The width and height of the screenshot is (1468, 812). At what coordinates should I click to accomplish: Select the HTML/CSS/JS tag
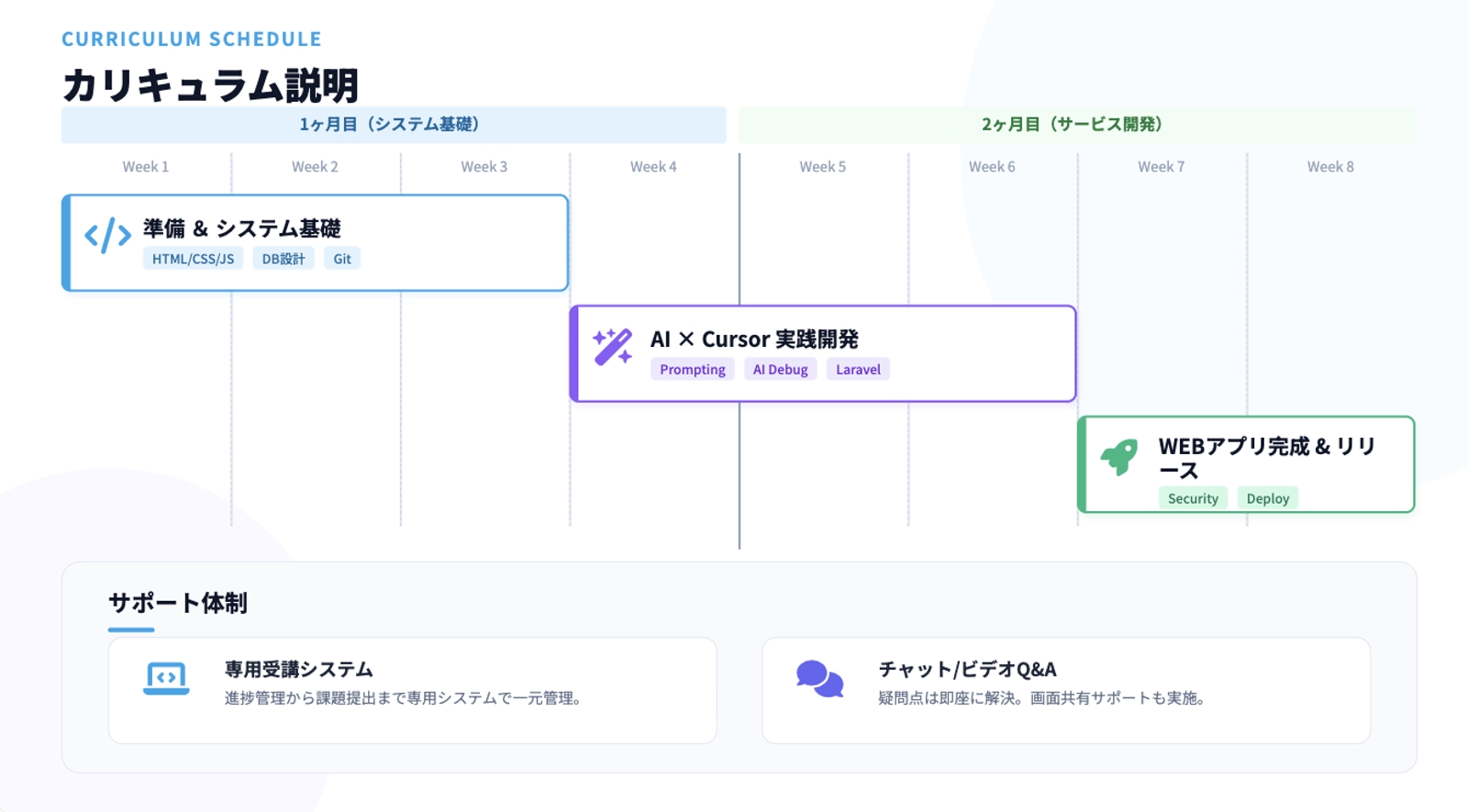pyautogui.click(x=193, y=259)
